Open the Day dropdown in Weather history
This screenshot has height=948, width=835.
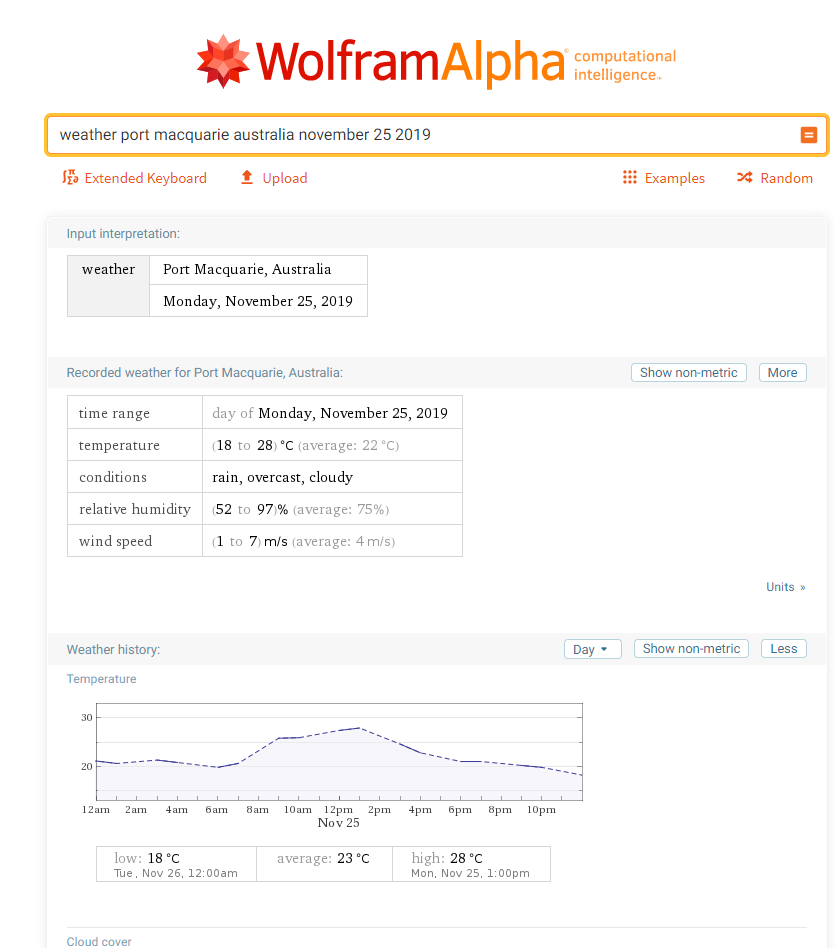point(593,649)
